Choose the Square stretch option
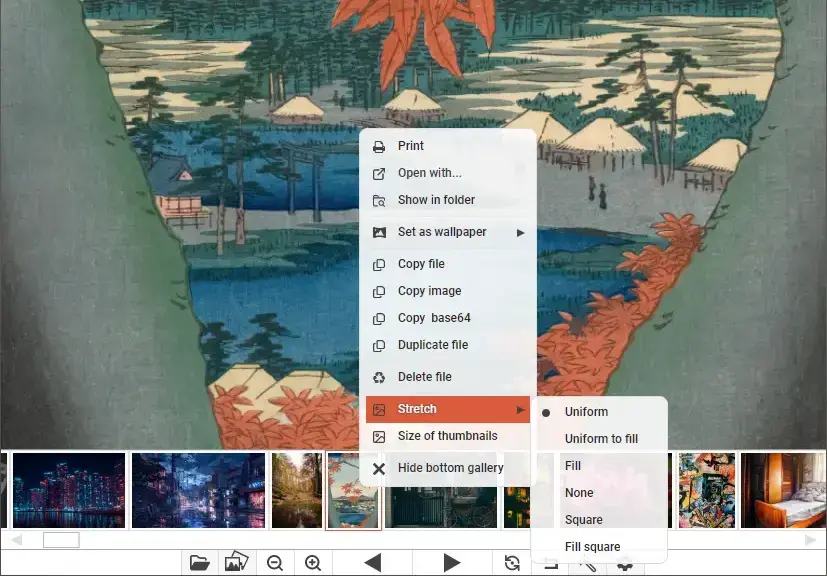 coord(583,520)
